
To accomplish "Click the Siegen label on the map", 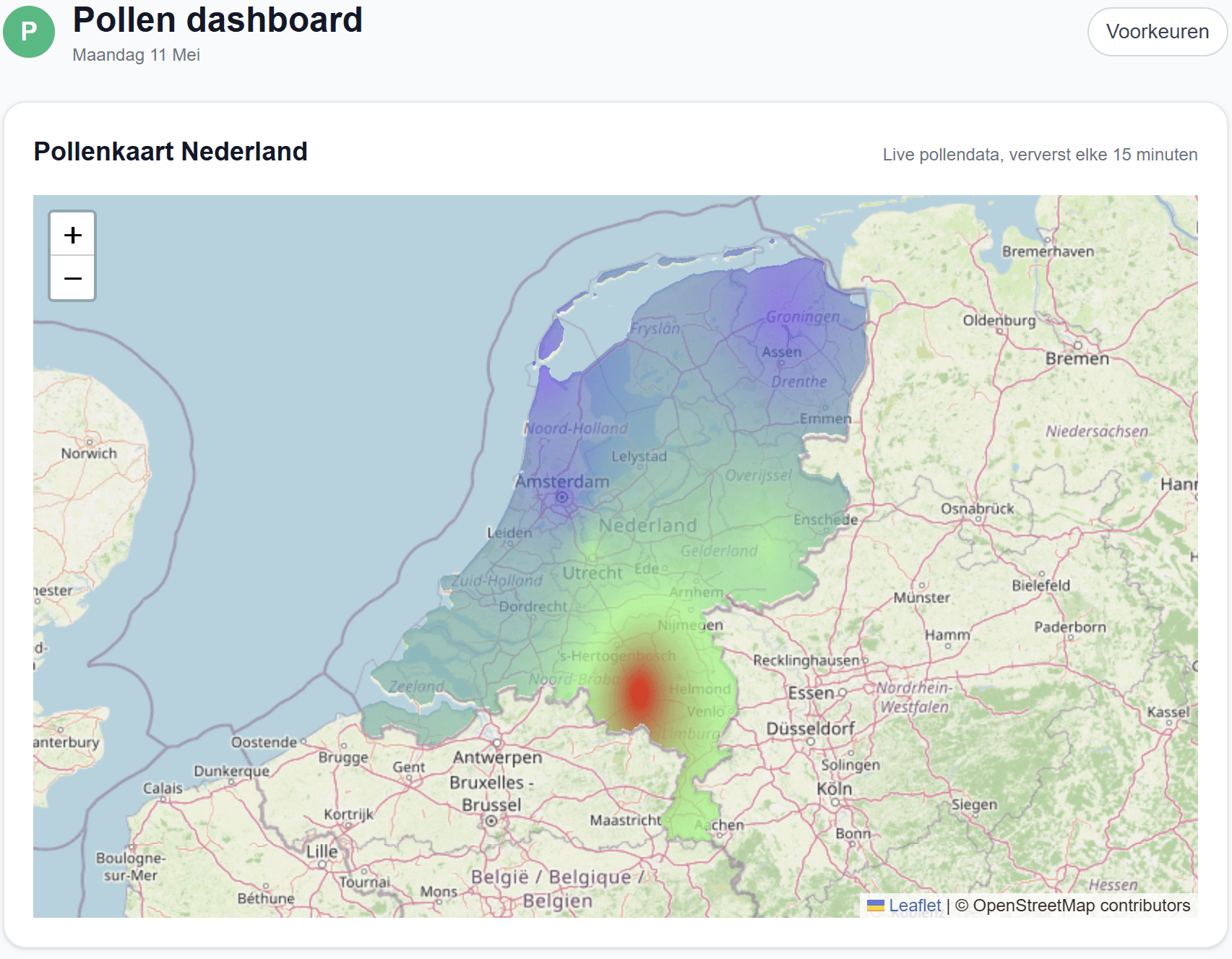I will tap(974, 804).
